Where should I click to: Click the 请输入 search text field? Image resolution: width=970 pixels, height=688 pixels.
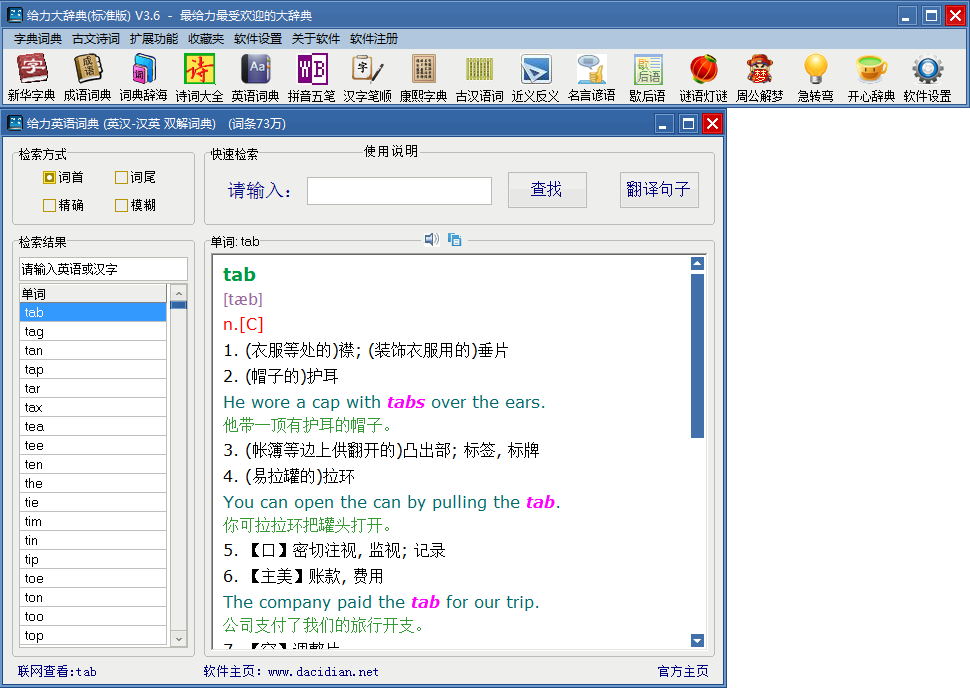[x=399, y=191]
